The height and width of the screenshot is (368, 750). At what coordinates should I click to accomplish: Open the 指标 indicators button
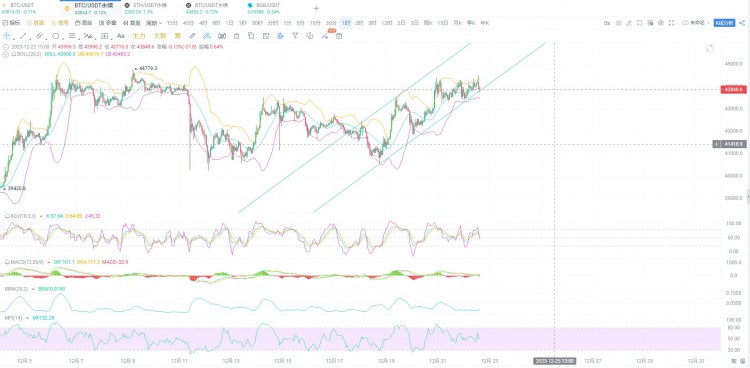pyautogui.click(x=11, y=23)
